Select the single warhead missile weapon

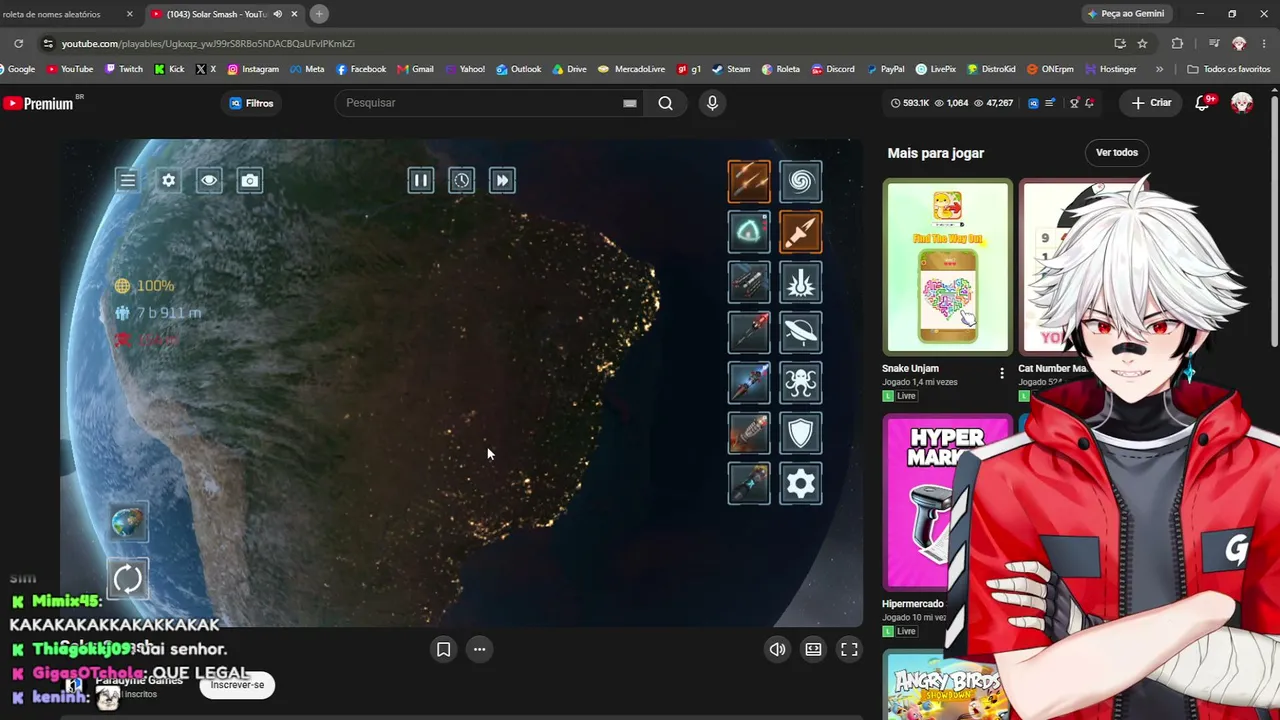click(800, 232)
